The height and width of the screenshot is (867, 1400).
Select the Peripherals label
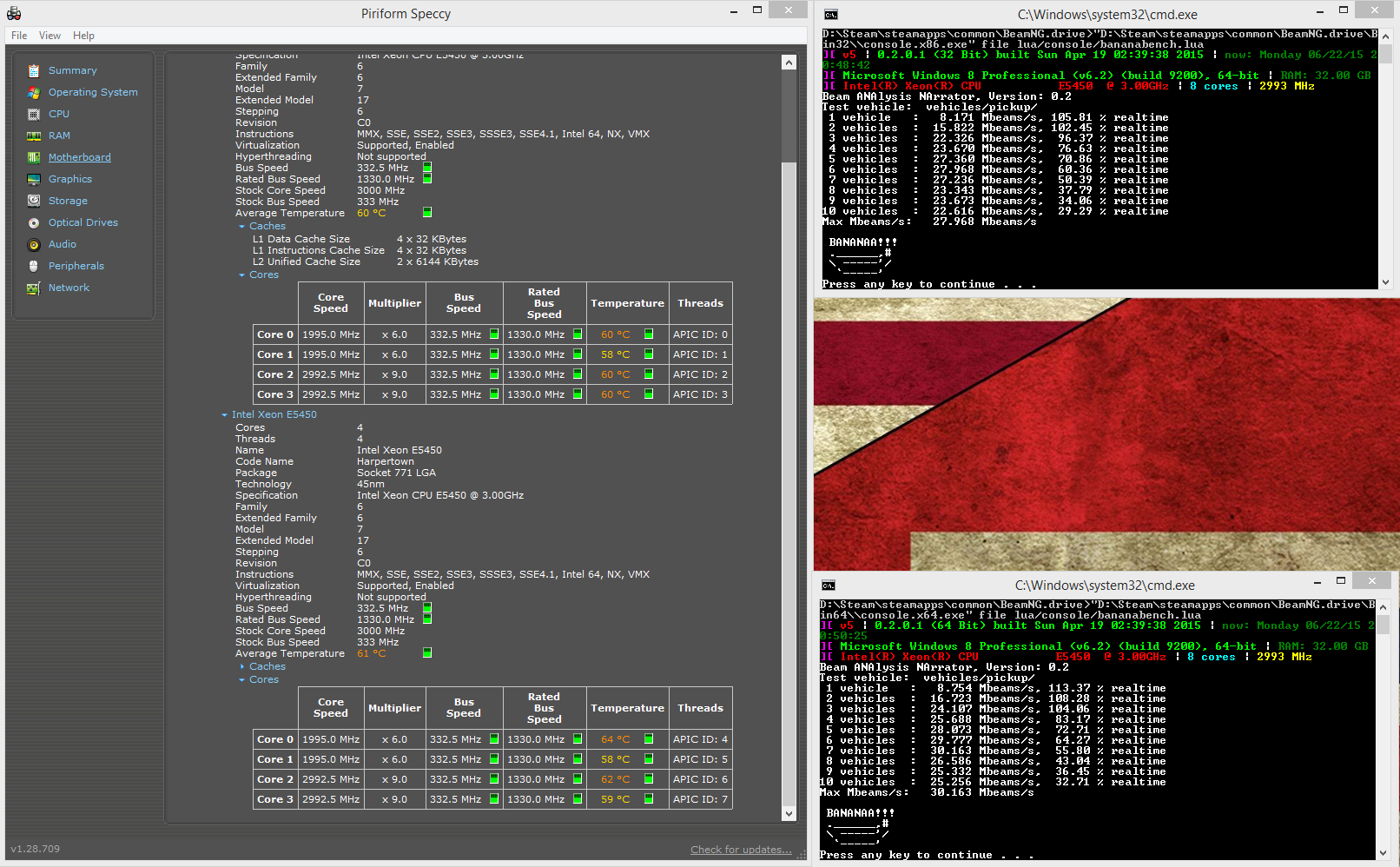click(x=76, y=266)
